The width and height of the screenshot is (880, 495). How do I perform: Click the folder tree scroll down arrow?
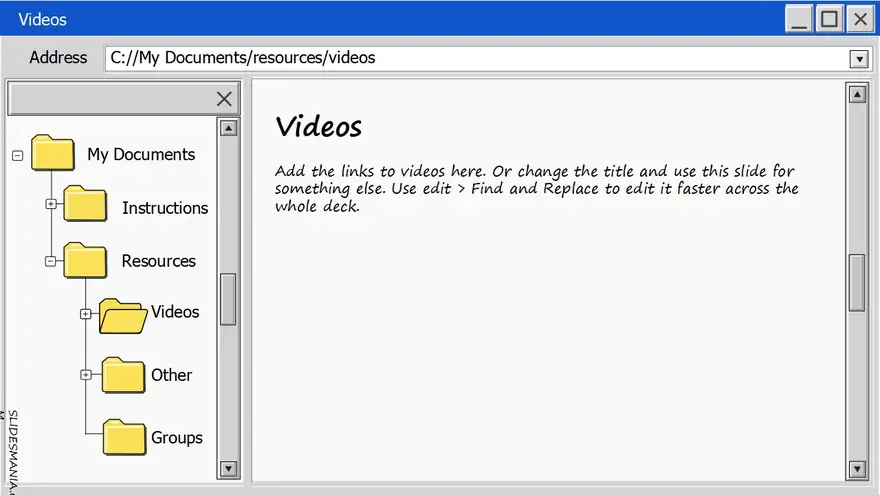[228, 469]
